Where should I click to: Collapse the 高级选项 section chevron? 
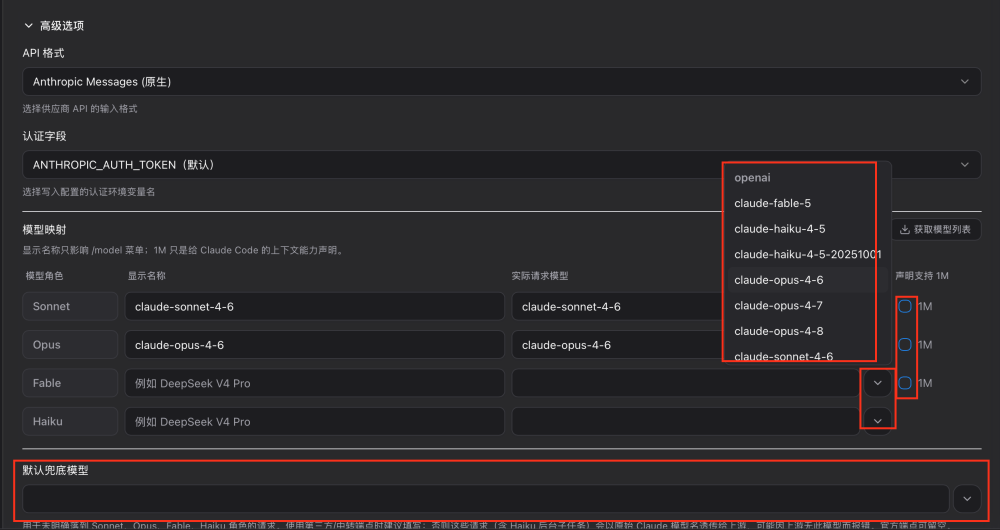[x=28, y=26]
